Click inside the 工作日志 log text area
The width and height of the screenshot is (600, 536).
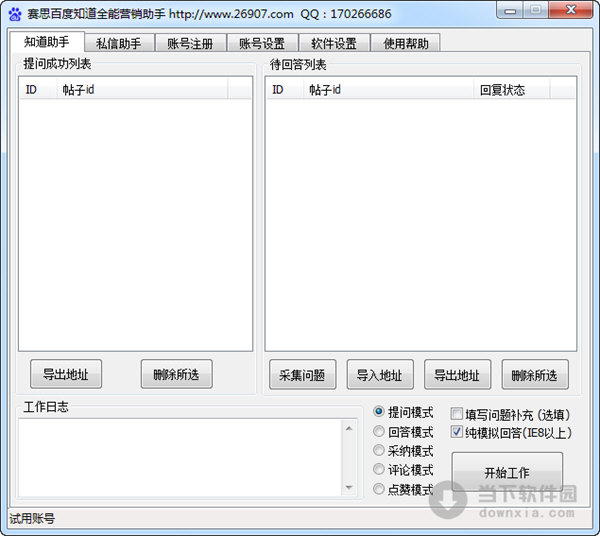[181, 458]
